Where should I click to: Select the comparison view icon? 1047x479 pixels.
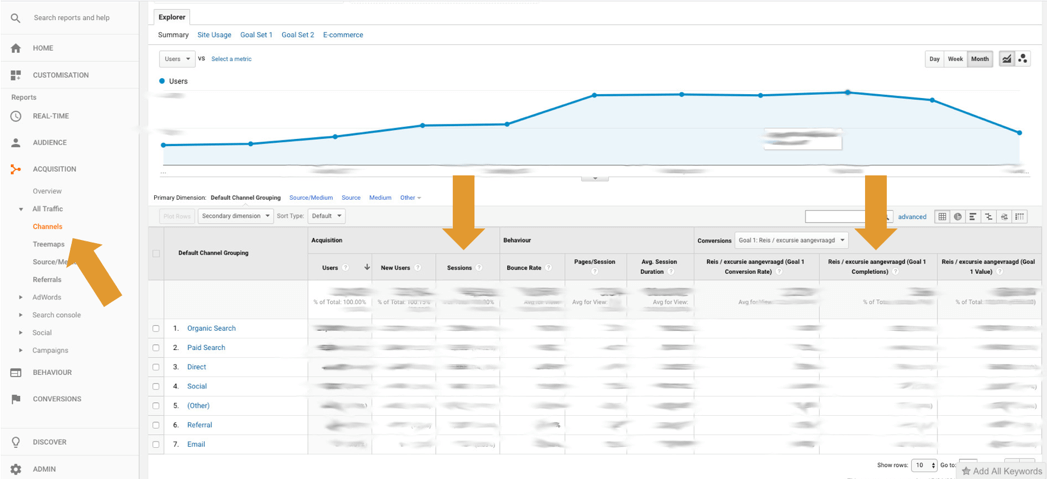pyautogui.click(x=988, y=216)
